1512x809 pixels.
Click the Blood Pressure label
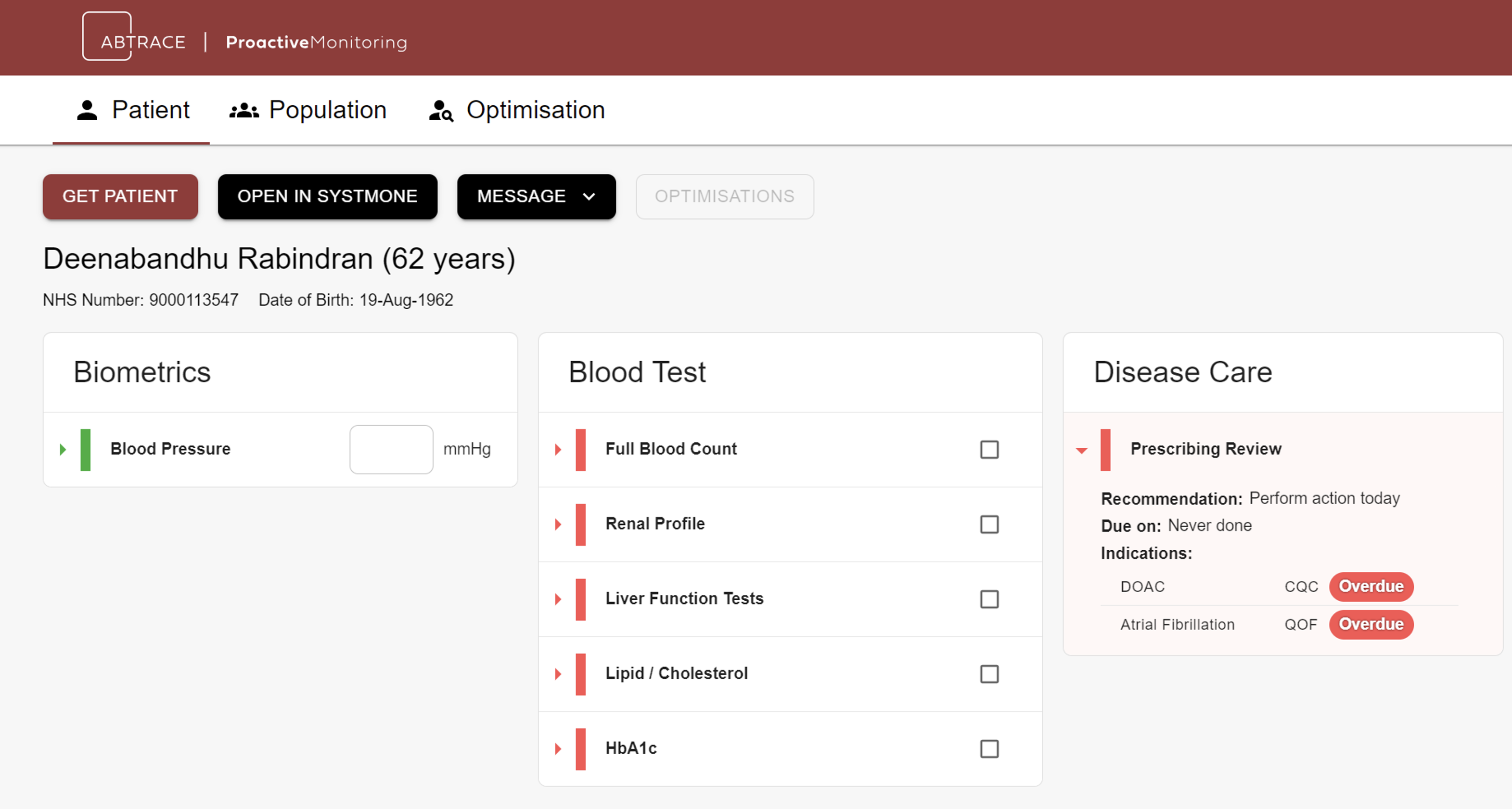pyautogui.click(x=170, y=449)
